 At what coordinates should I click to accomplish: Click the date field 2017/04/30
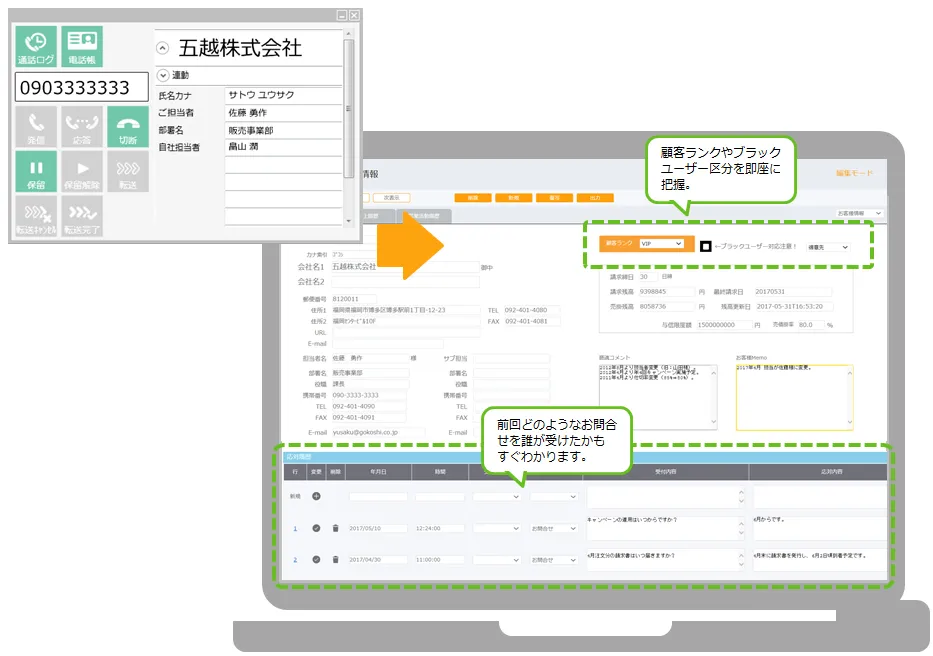click(378, 560)
